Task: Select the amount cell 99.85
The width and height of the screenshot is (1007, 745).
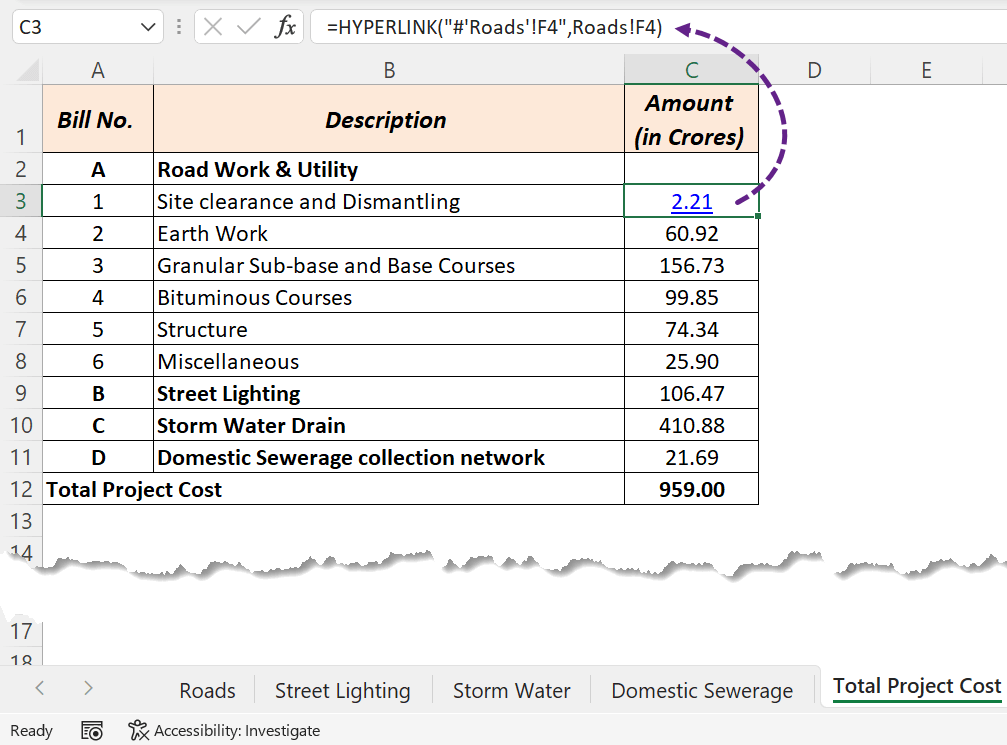Action: click(692, 297)
